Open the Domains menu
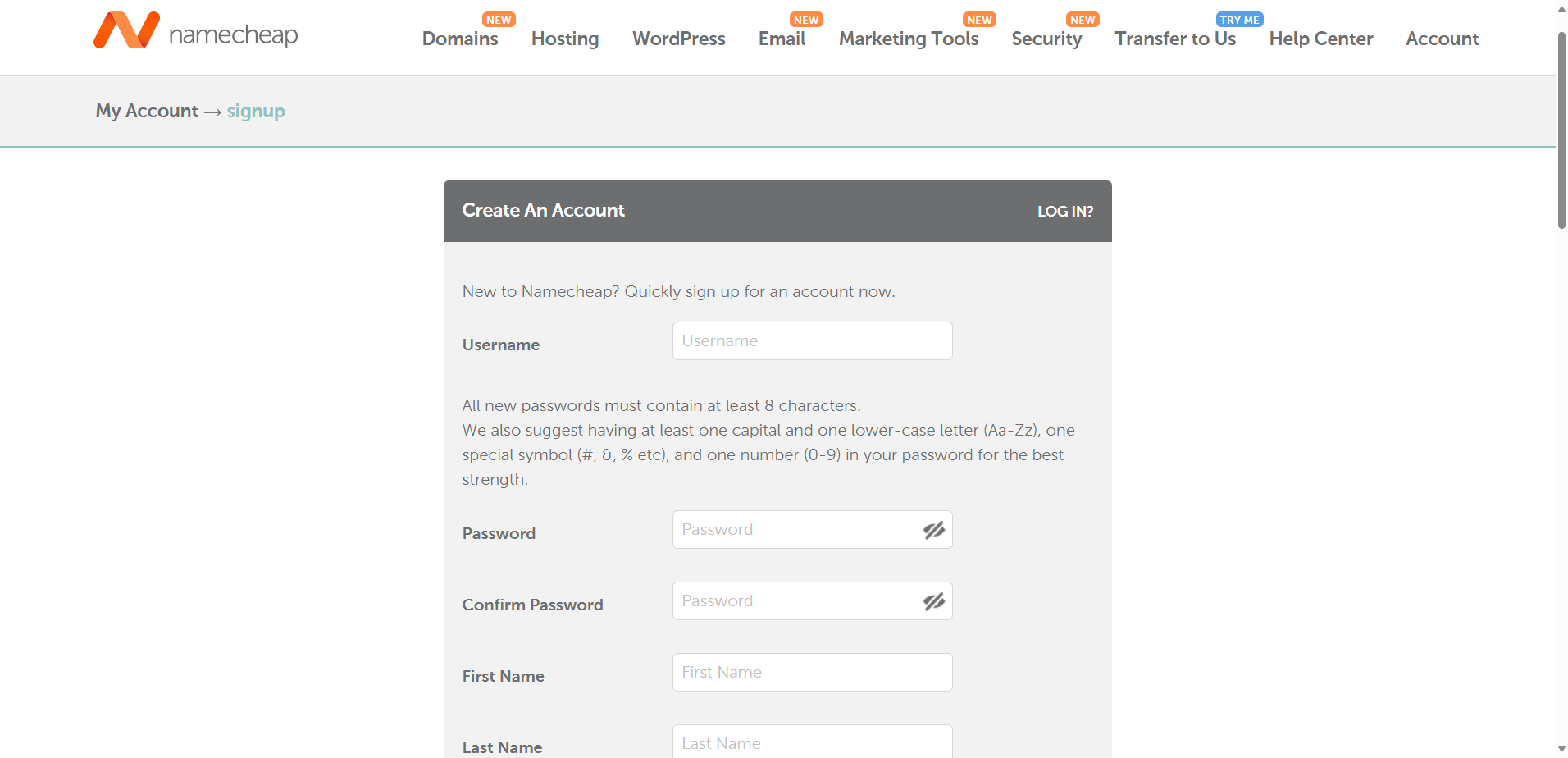This screenshot has height=758, width=1568. pyautogui.click(x=460, y=39)
